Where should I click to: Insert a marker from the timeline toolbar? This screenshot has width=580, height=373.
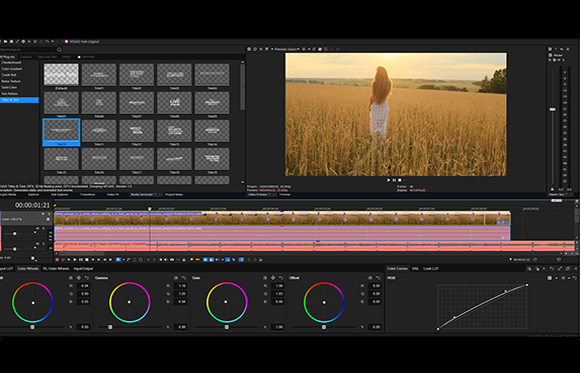(192, 260)
